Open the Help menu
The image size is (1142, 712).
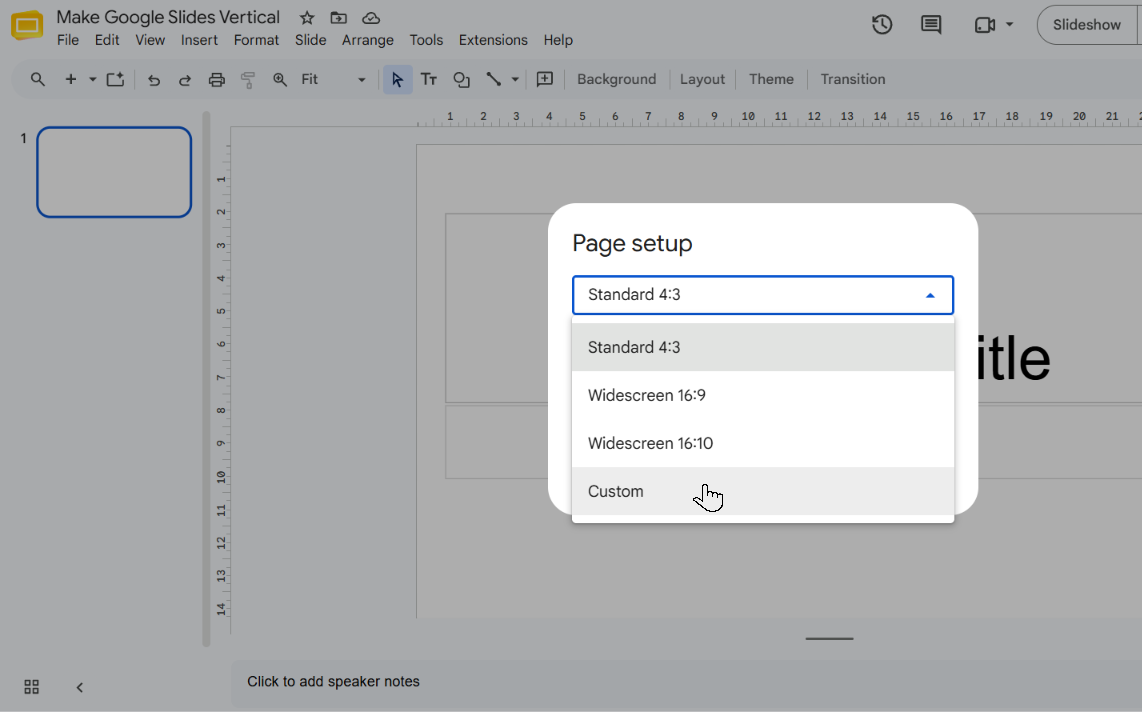(558, 40)
